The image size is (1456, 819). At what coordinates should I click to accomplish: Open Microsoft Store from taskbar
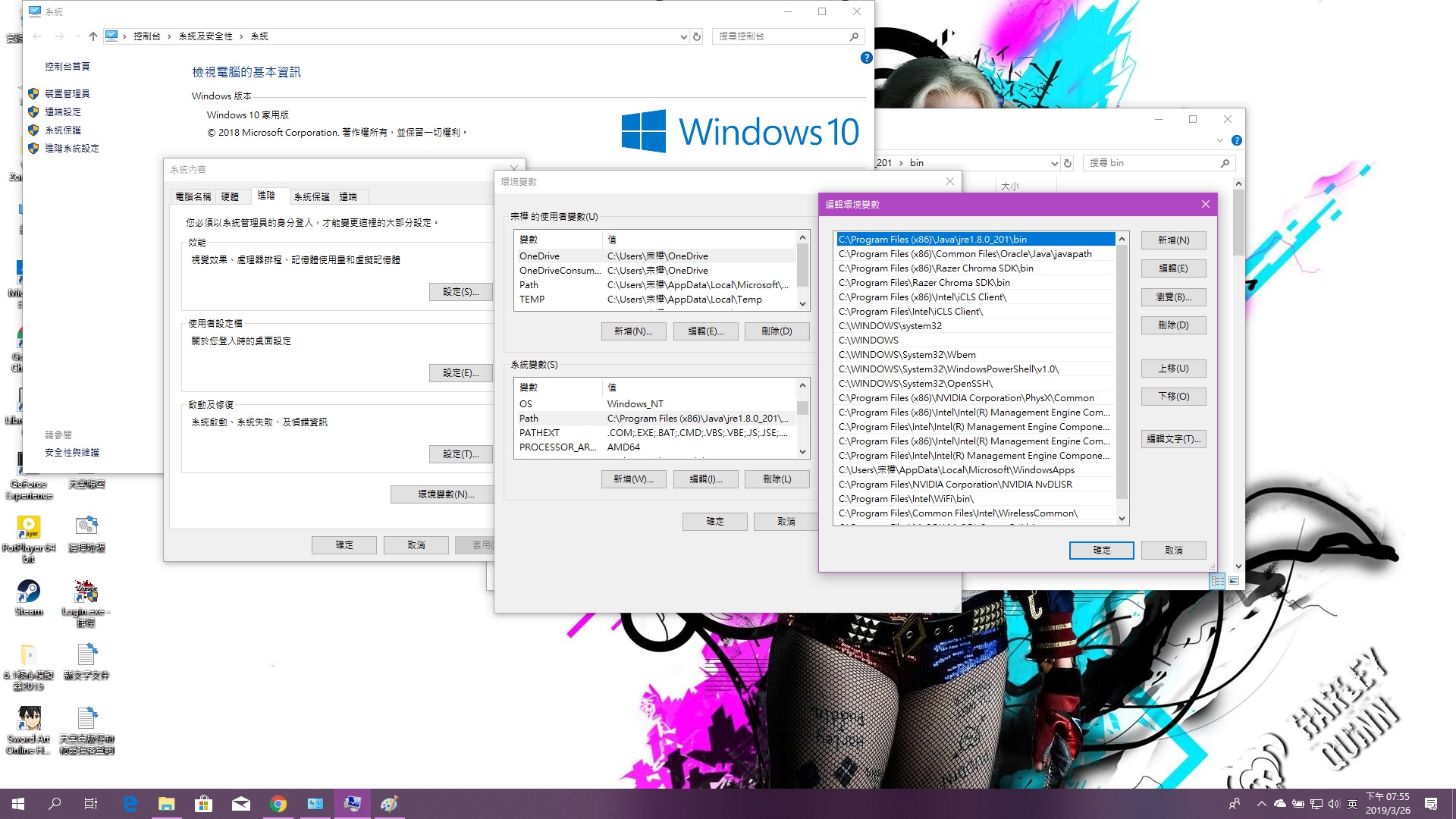(203, 804)
